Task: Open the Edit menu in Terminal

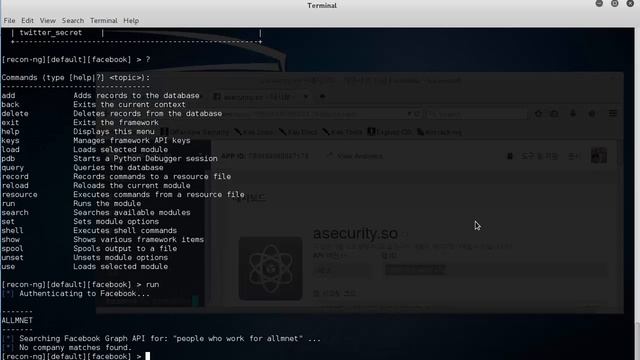Action: pos(27,20)
